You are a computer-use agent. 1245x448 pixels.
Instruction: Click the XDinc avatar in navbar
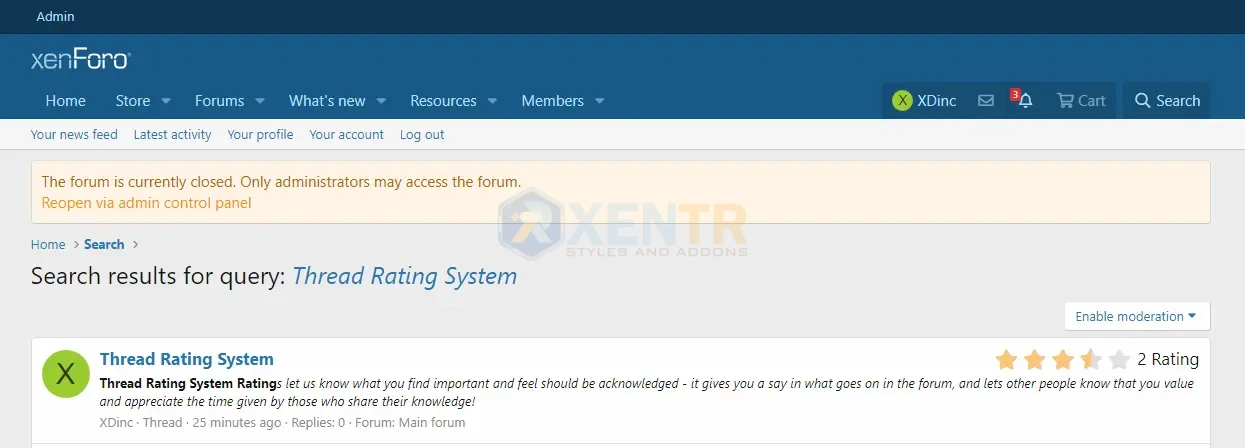point(902,101)
